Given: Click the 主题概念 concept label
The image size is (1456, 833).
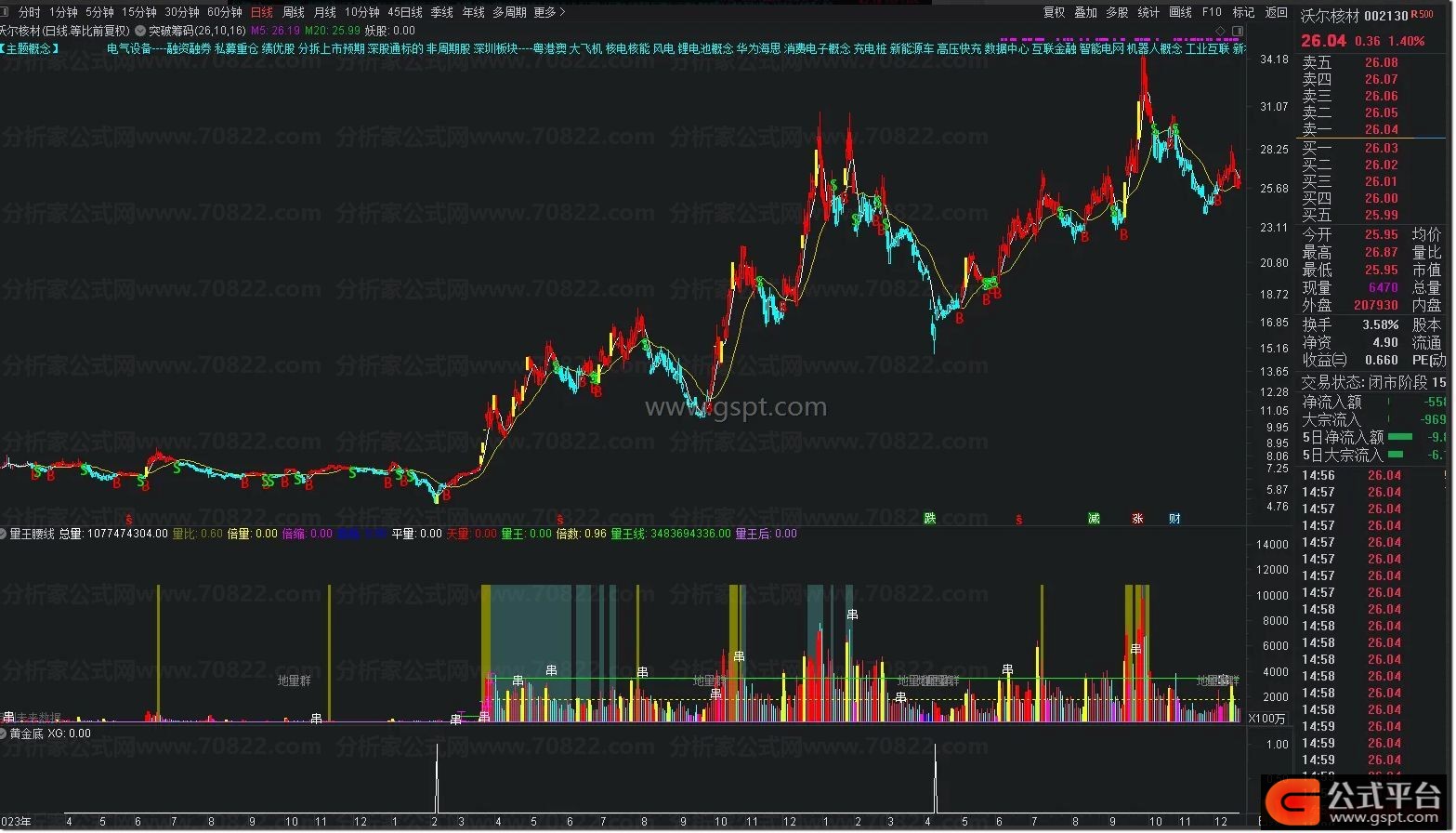Looking at the screenshot, I should coord(32,48).
